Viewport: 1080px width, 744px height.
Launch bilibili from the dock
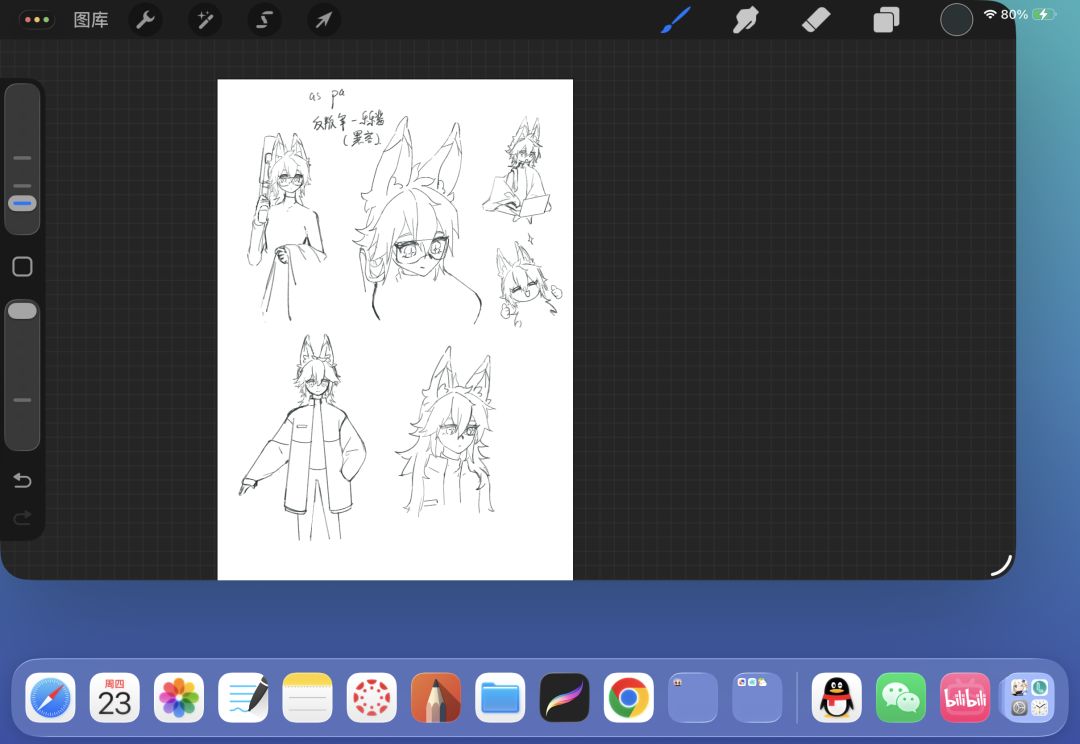(965, 697)
